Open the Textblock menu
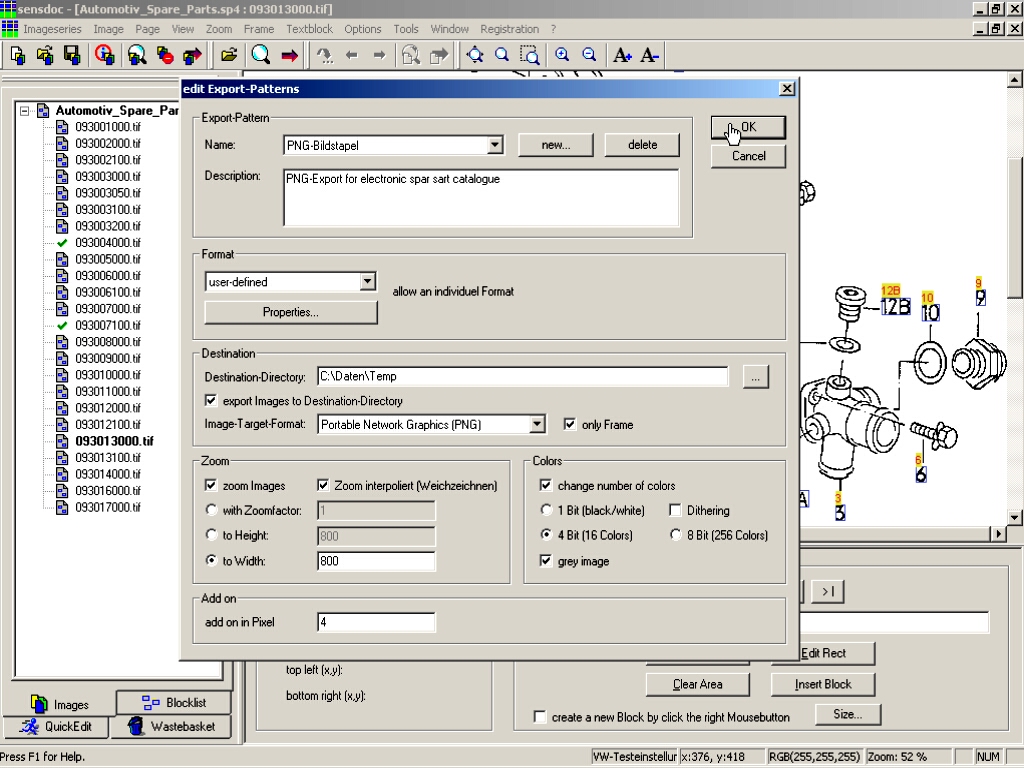This screenshot has height=768, width=1024. click(x=309, y=29)
